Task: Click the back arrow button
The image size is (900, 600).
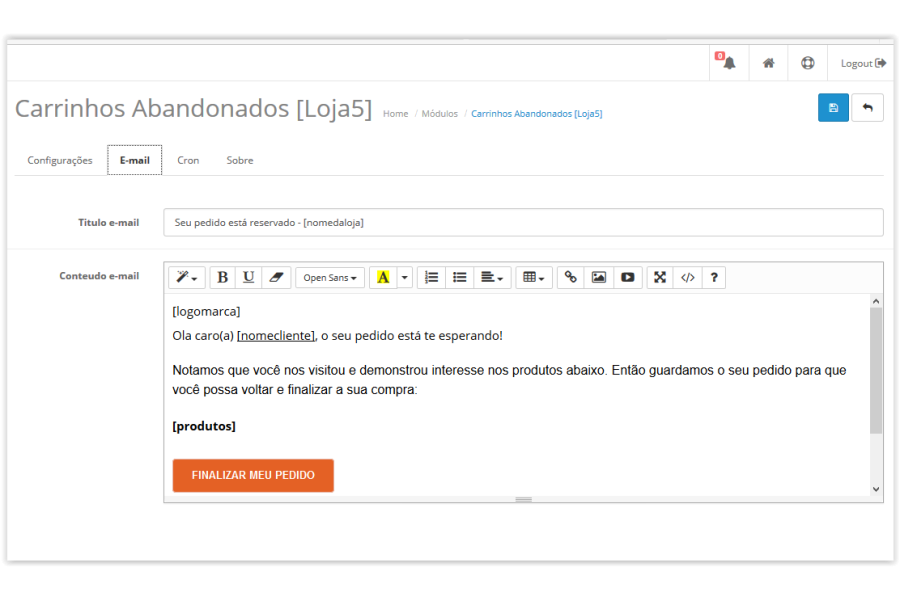Action: point(867,107)
